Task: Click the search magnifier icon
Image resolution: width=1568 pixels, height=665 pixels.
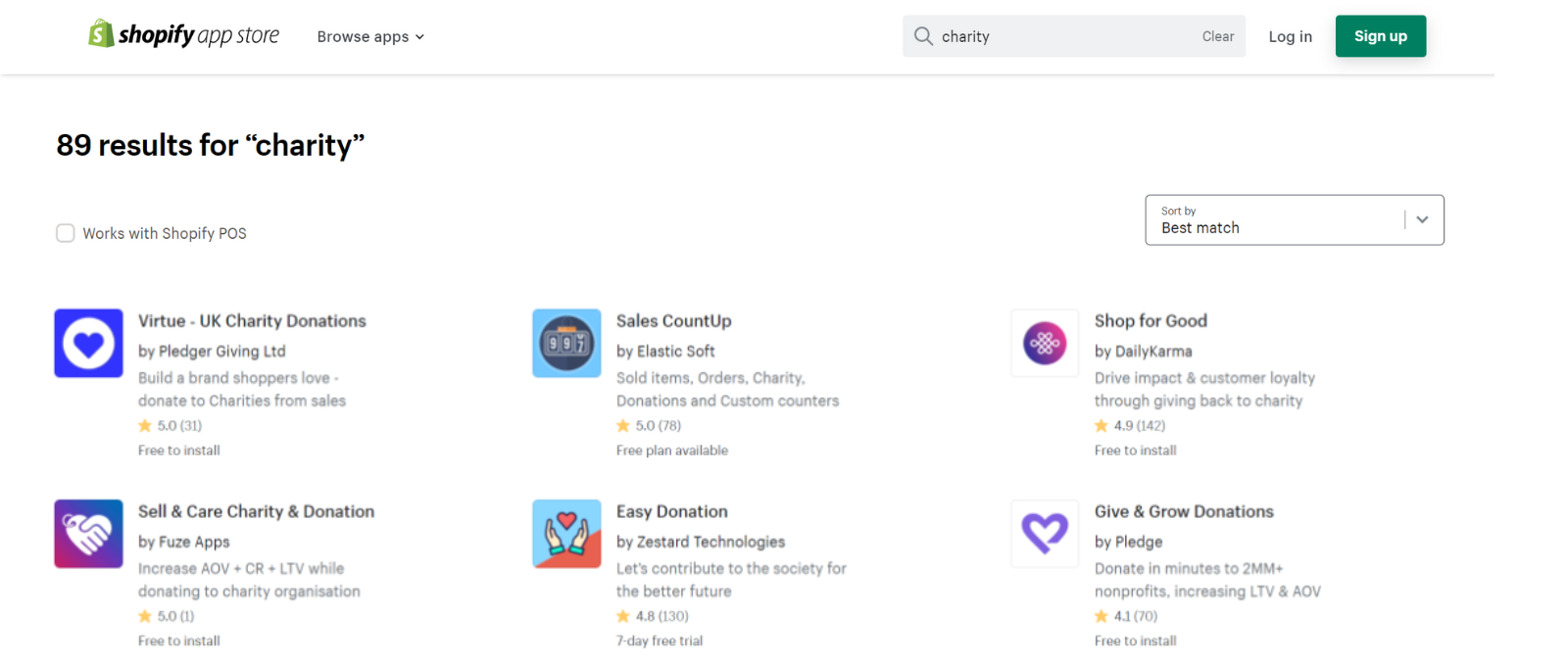Action: (923, 36)
